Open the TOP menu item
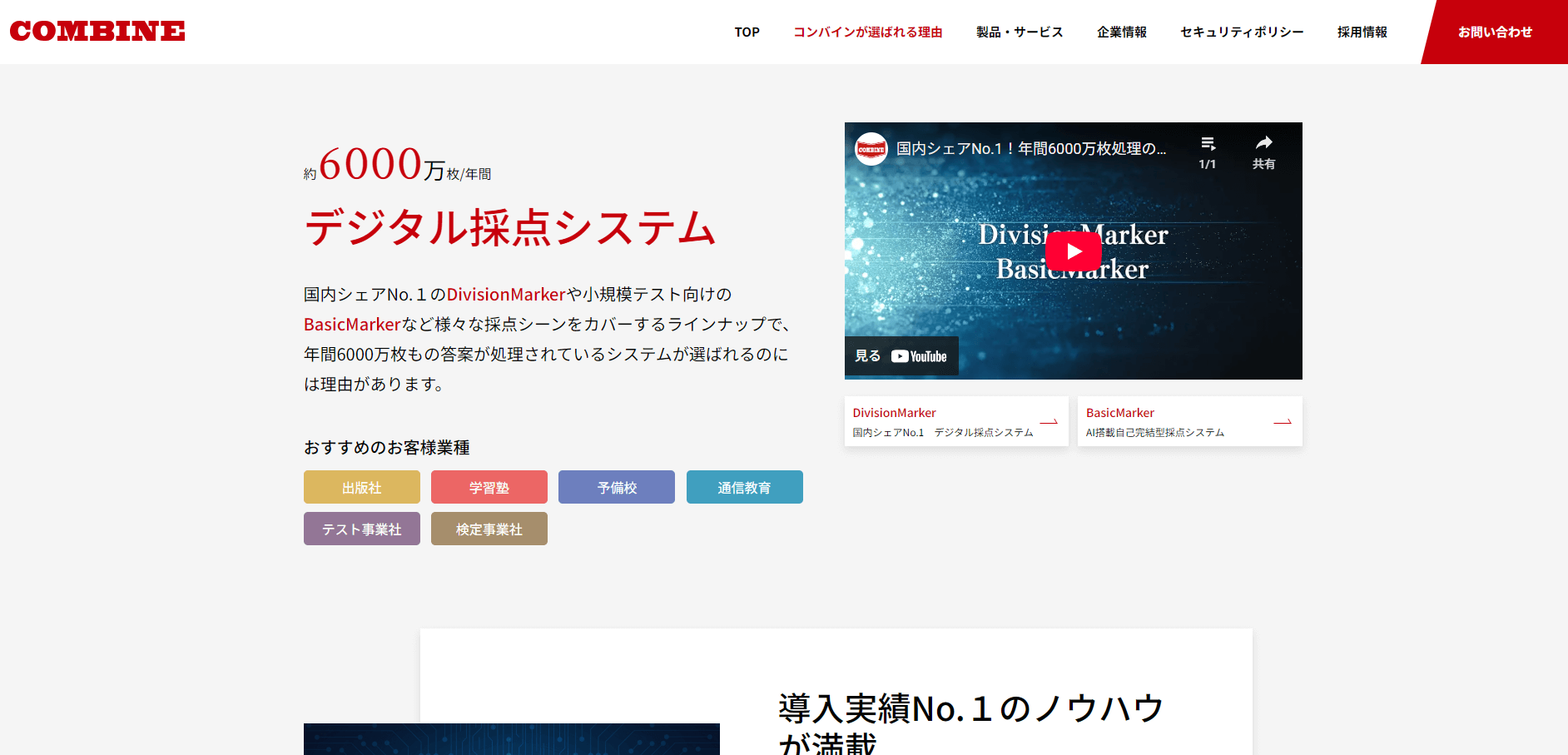This screenshot has width=1568, height=755. tap(747, 32)
